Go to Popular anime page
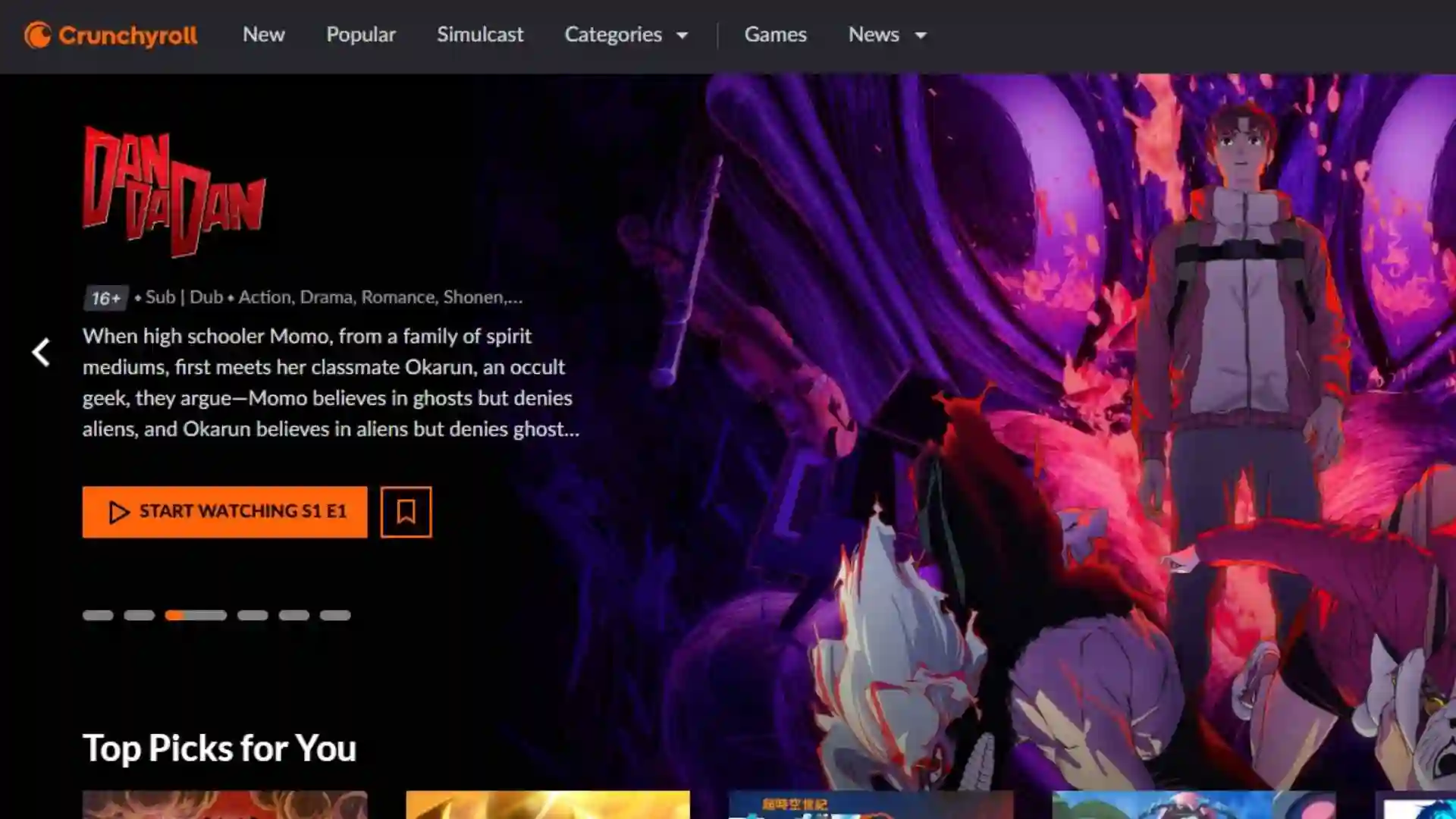The width and height of the screenshot is (1456, 819). click(x=361, y=35)
